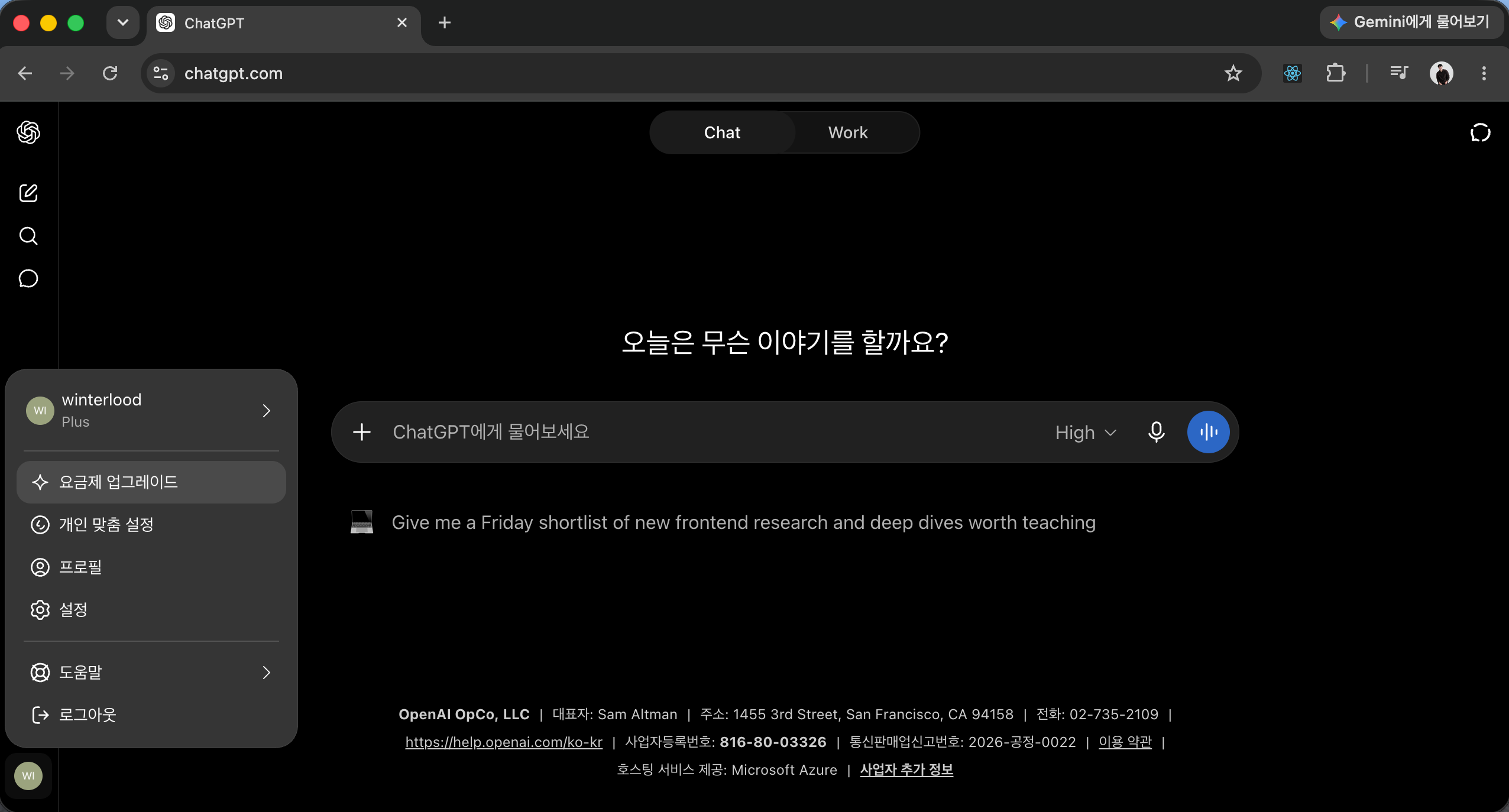Open search chats magnifier icon
The width and height of the screenshot is (1509, 812).
[28, 236]
